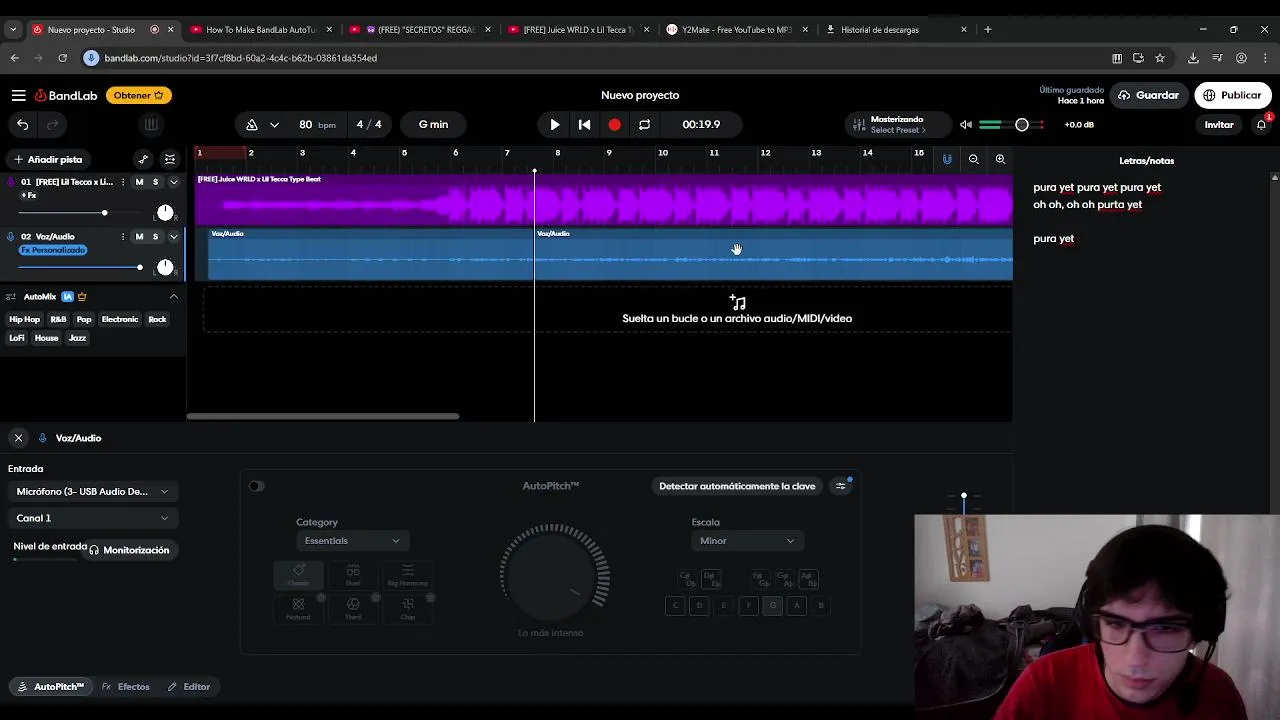Solo track 01 Lil Tecca beat
Viewport: 1280px width, 720px height.
coord(155,182)
